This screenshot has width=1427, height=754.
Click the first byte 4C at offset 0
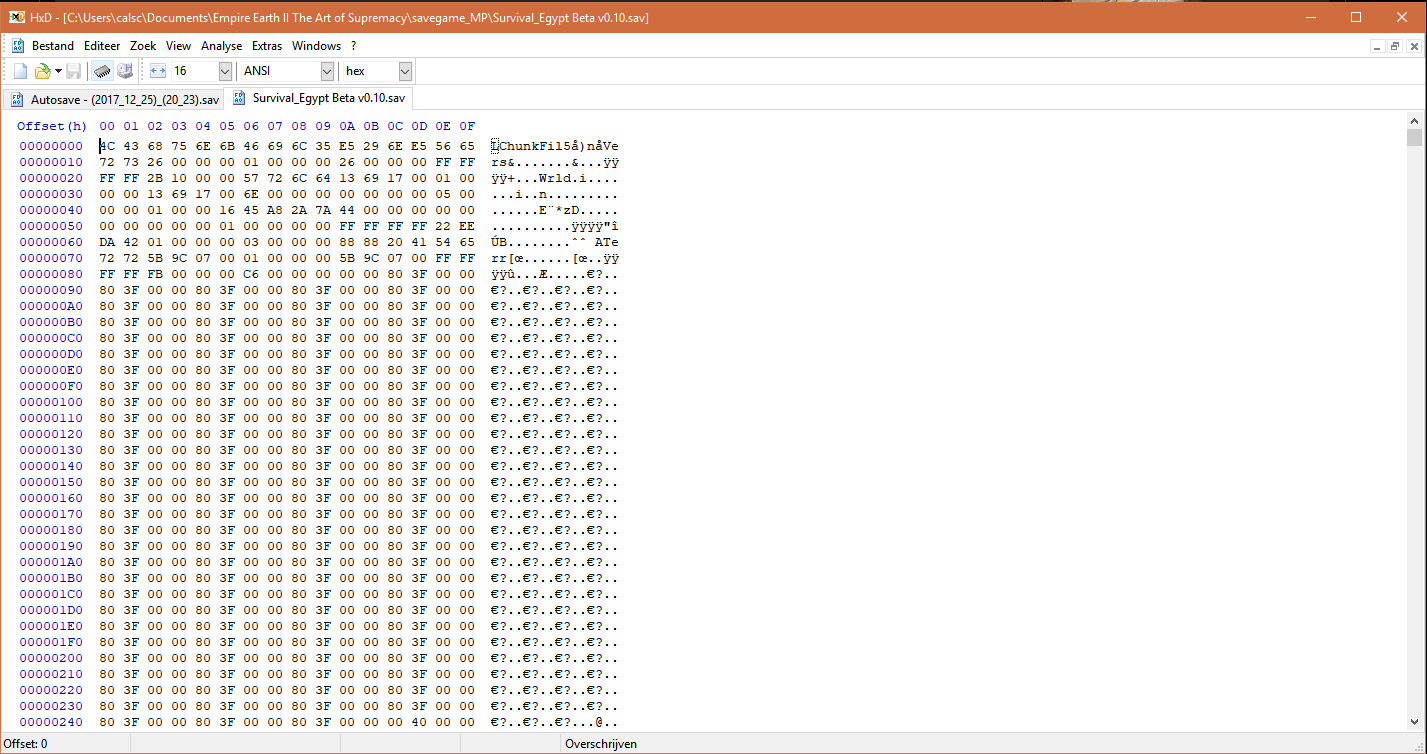pos(107,146)
